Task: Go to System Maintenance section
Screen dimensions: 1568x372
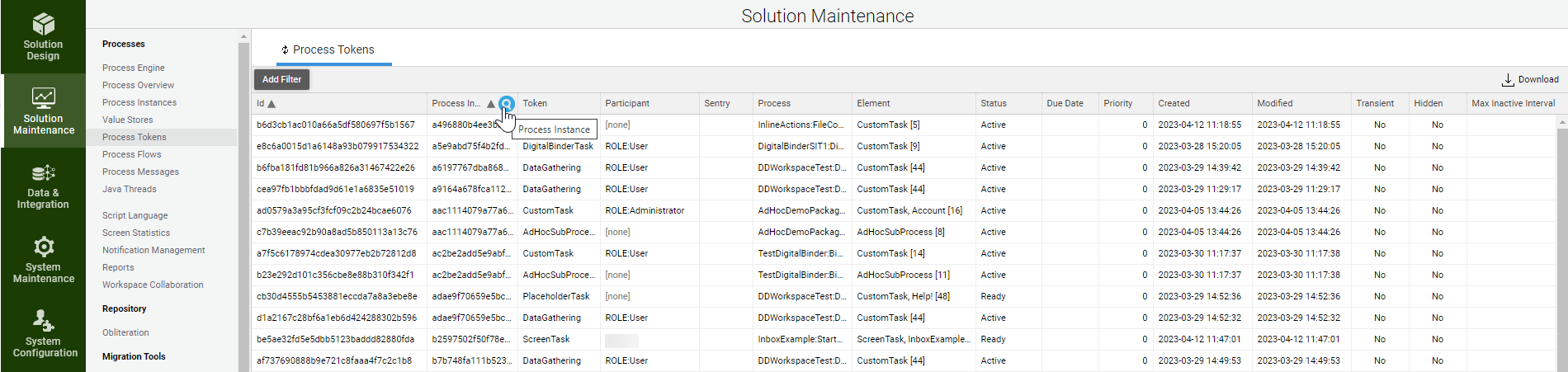Action: point(43,261)
